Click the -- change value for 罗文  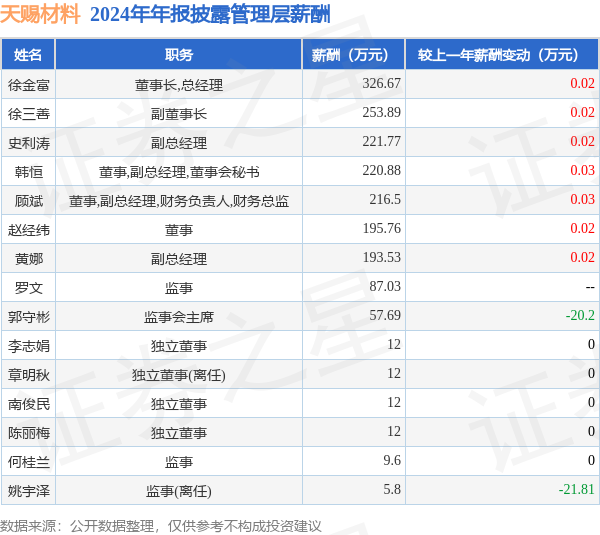point(590,287)
